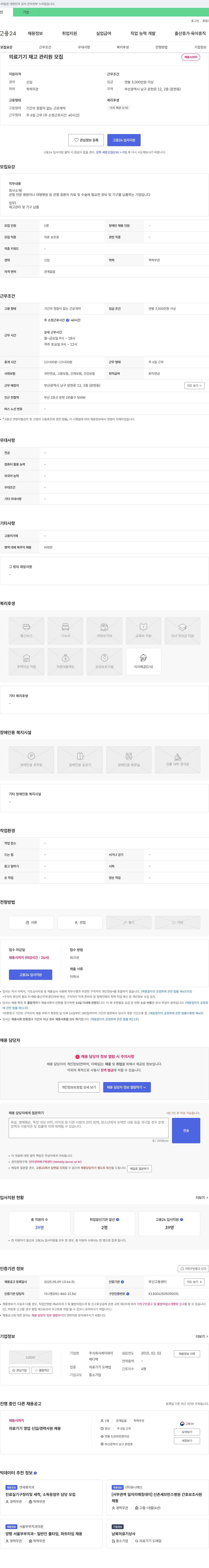Image resolution: width=209 pixels, height=1568 pixels.
Task: Open the 실업급여 top menu
Action: (x=104, y=33)
